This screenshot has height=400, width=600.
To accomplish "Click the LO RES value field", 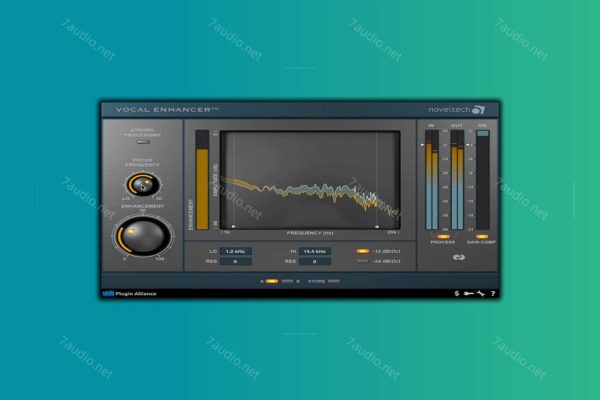I will [x=235, y=261].
